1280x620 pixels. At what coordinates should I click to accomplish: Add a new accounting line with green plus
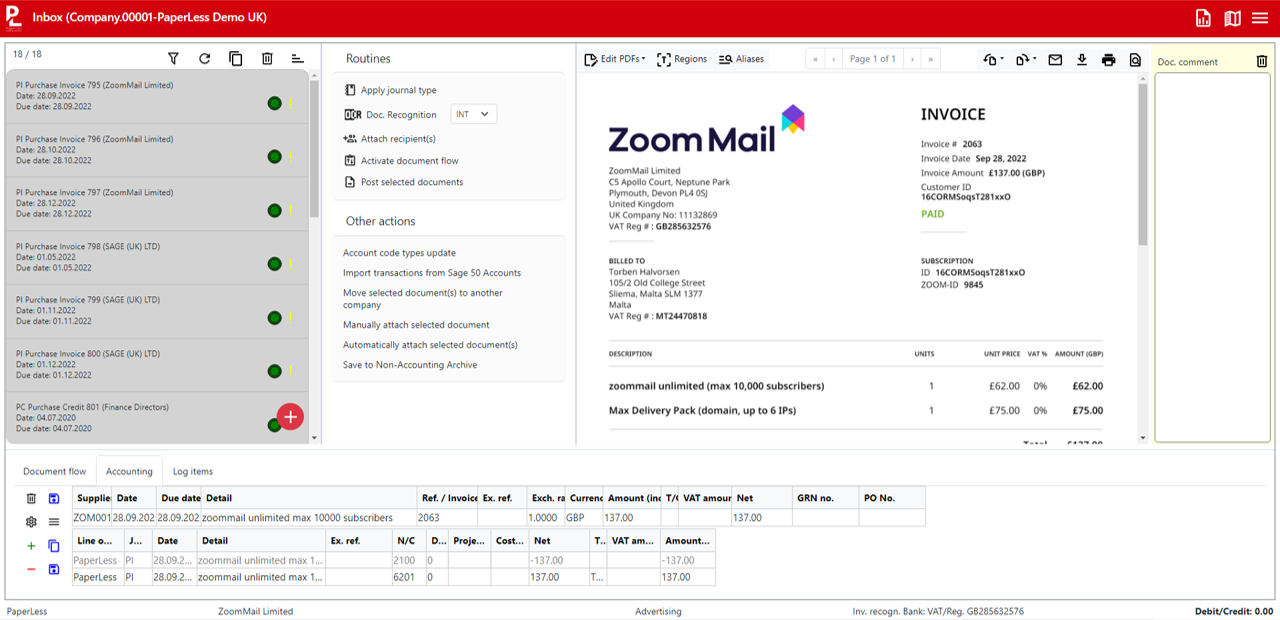pyautogui.click(x=31, y=546)
